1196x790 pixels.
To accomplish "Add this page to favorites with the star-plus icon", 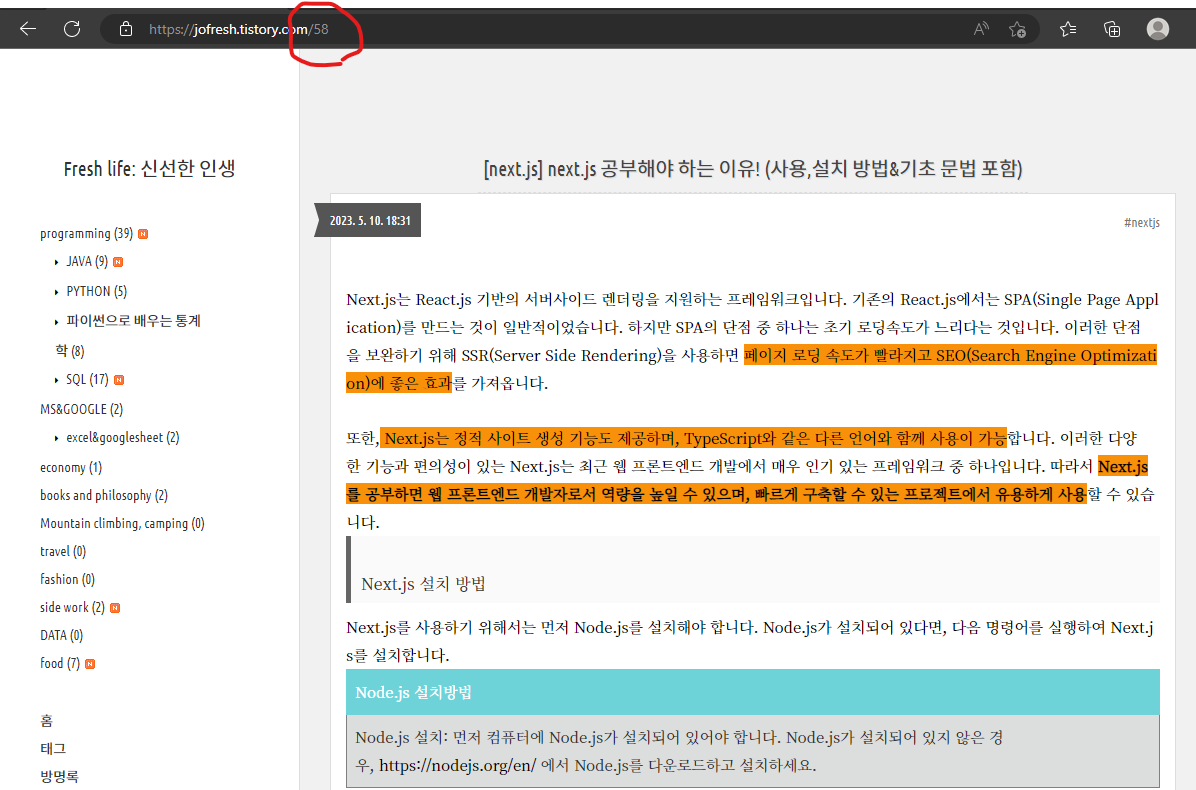I will coord(1018,29).
